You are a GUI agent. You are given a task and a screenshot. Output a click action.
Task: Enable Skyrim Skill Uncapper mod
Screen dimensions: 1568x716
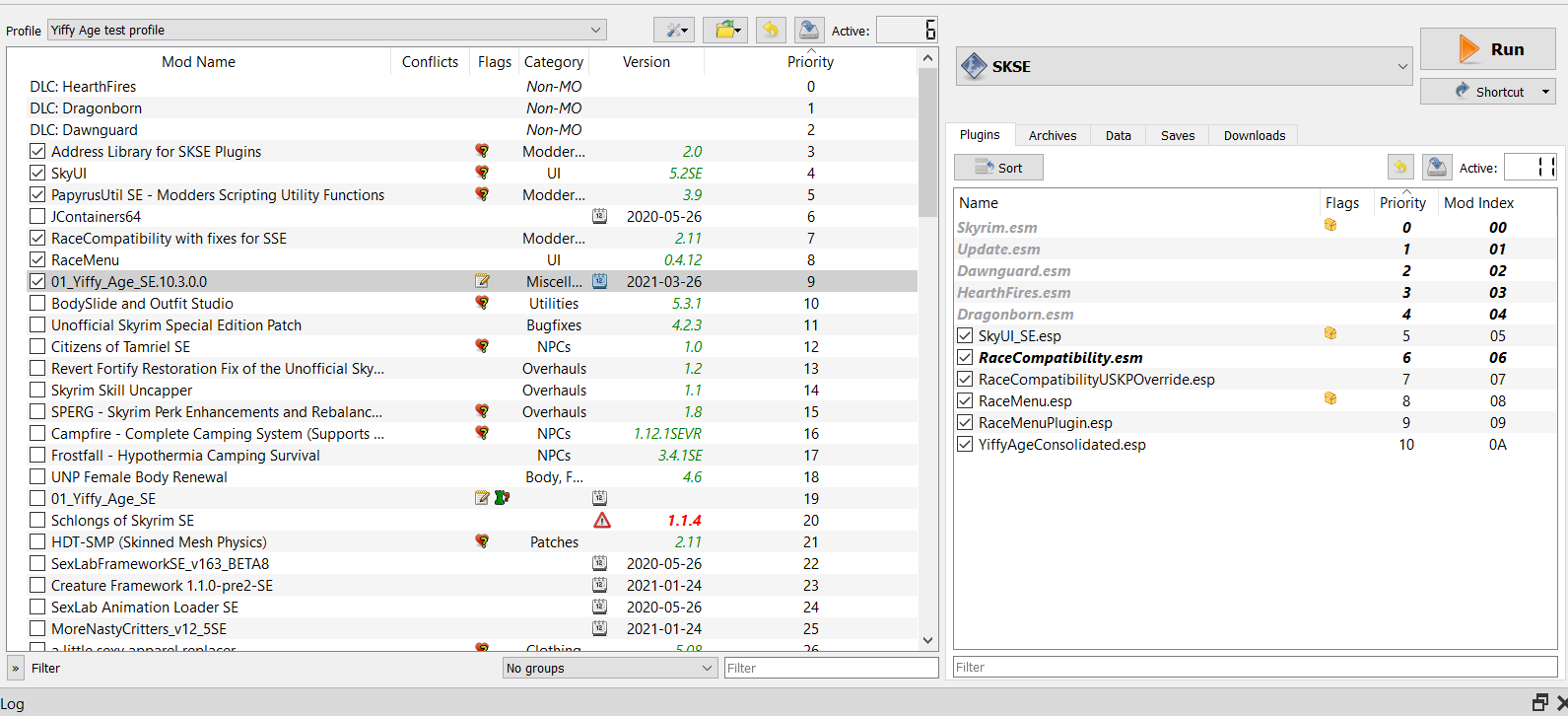(x=37, y=390)
